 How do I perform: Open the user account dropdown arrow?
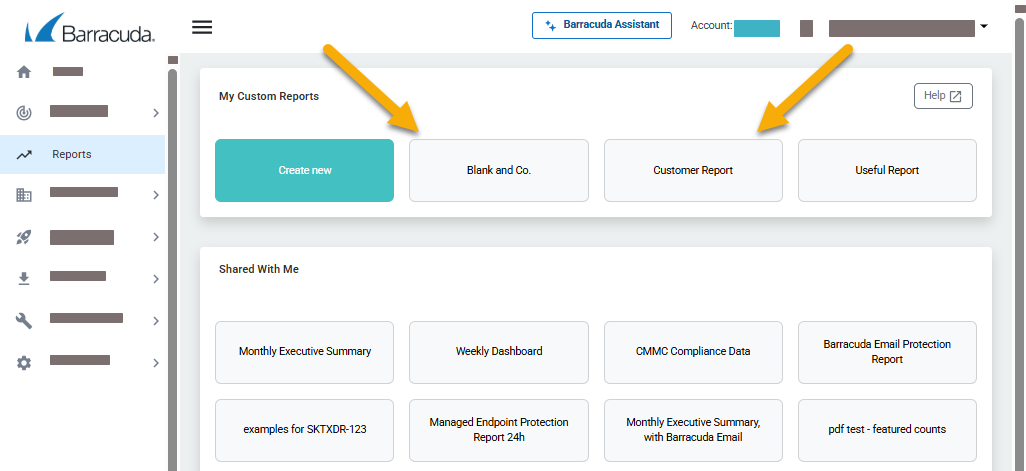[x=983, y=27]
